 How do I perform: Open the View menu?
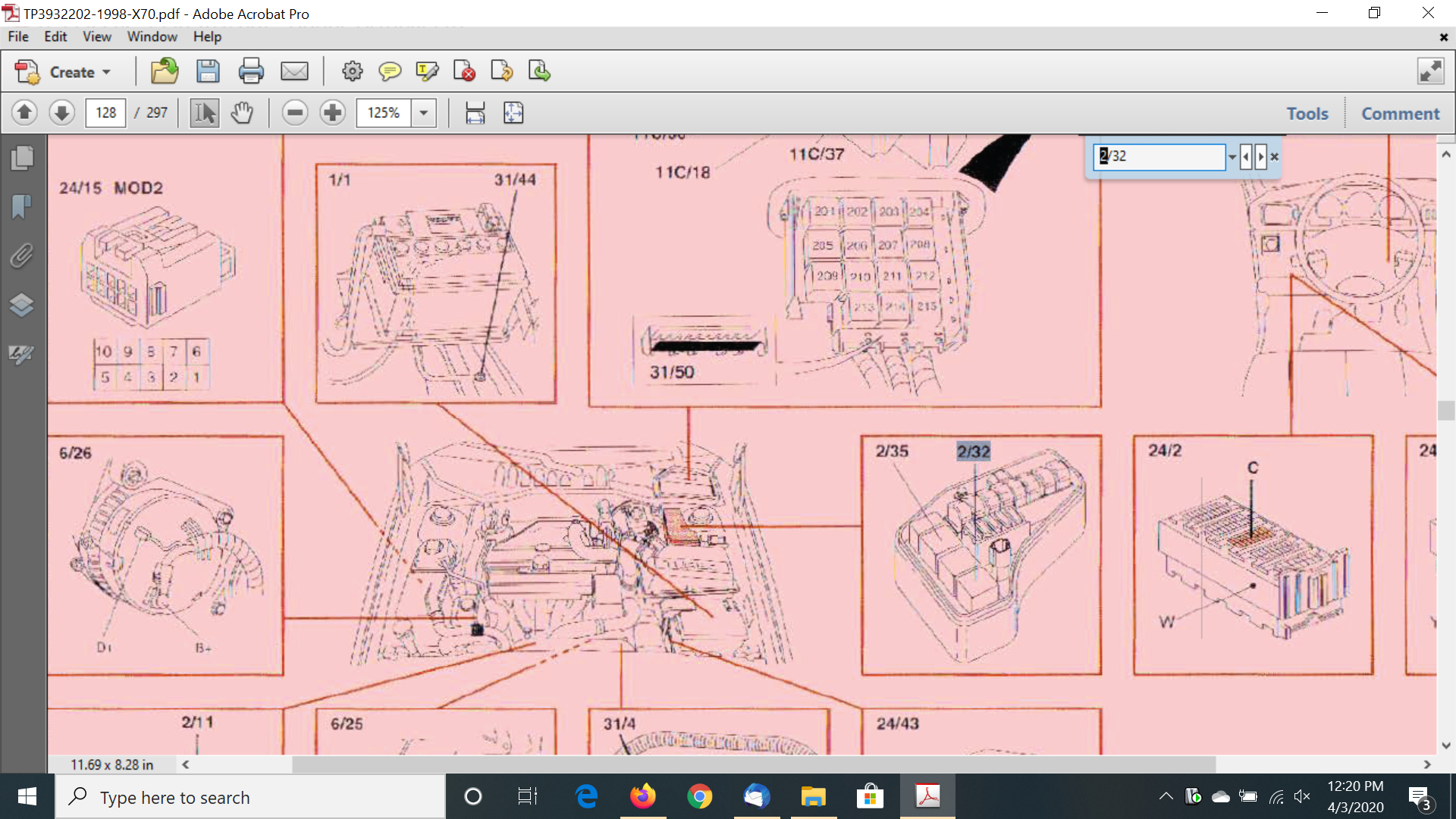coord(96,36)
